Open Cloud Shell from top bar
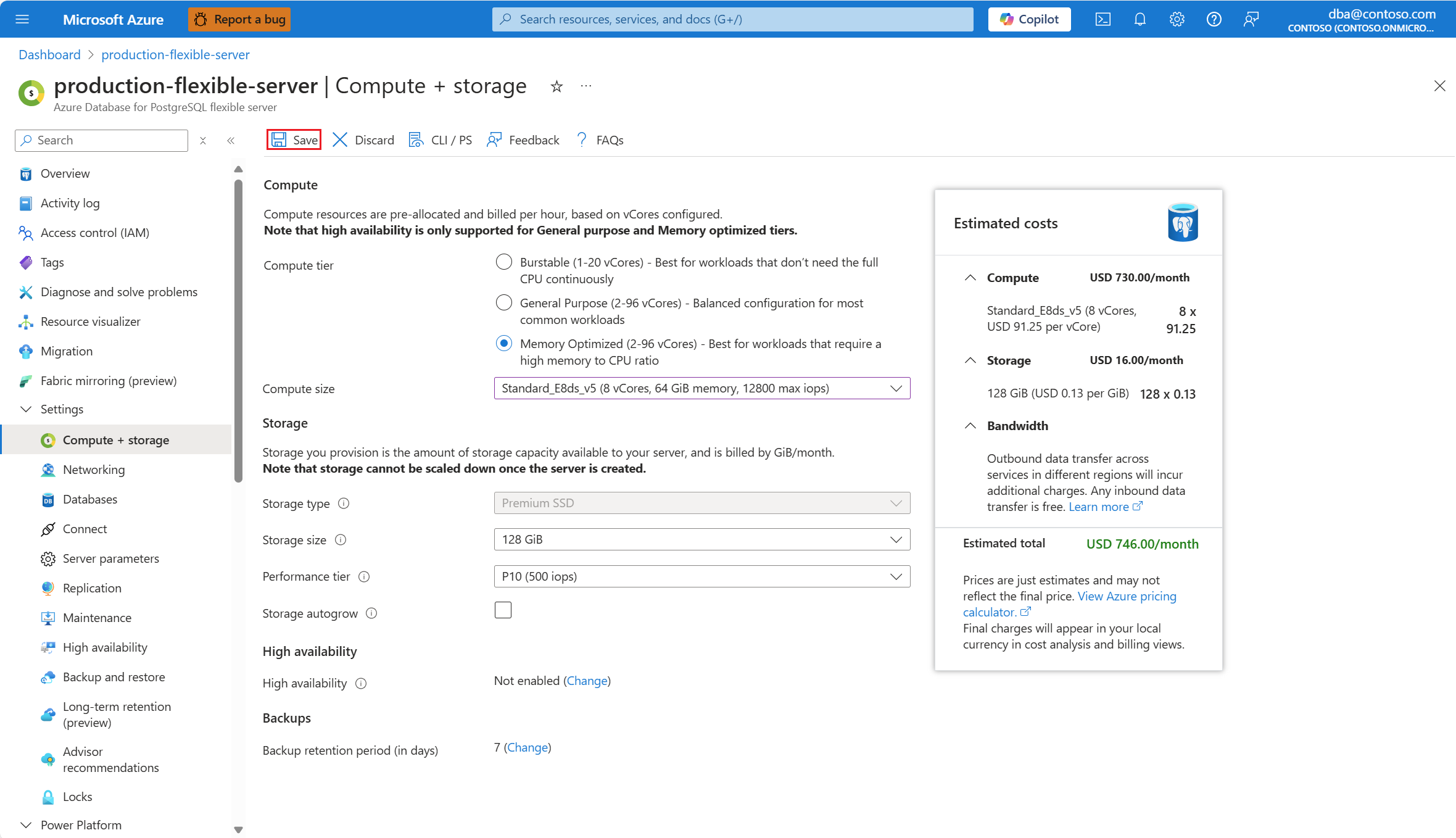The height and width of the screenshot is (838, 1456). [1102, 19]
